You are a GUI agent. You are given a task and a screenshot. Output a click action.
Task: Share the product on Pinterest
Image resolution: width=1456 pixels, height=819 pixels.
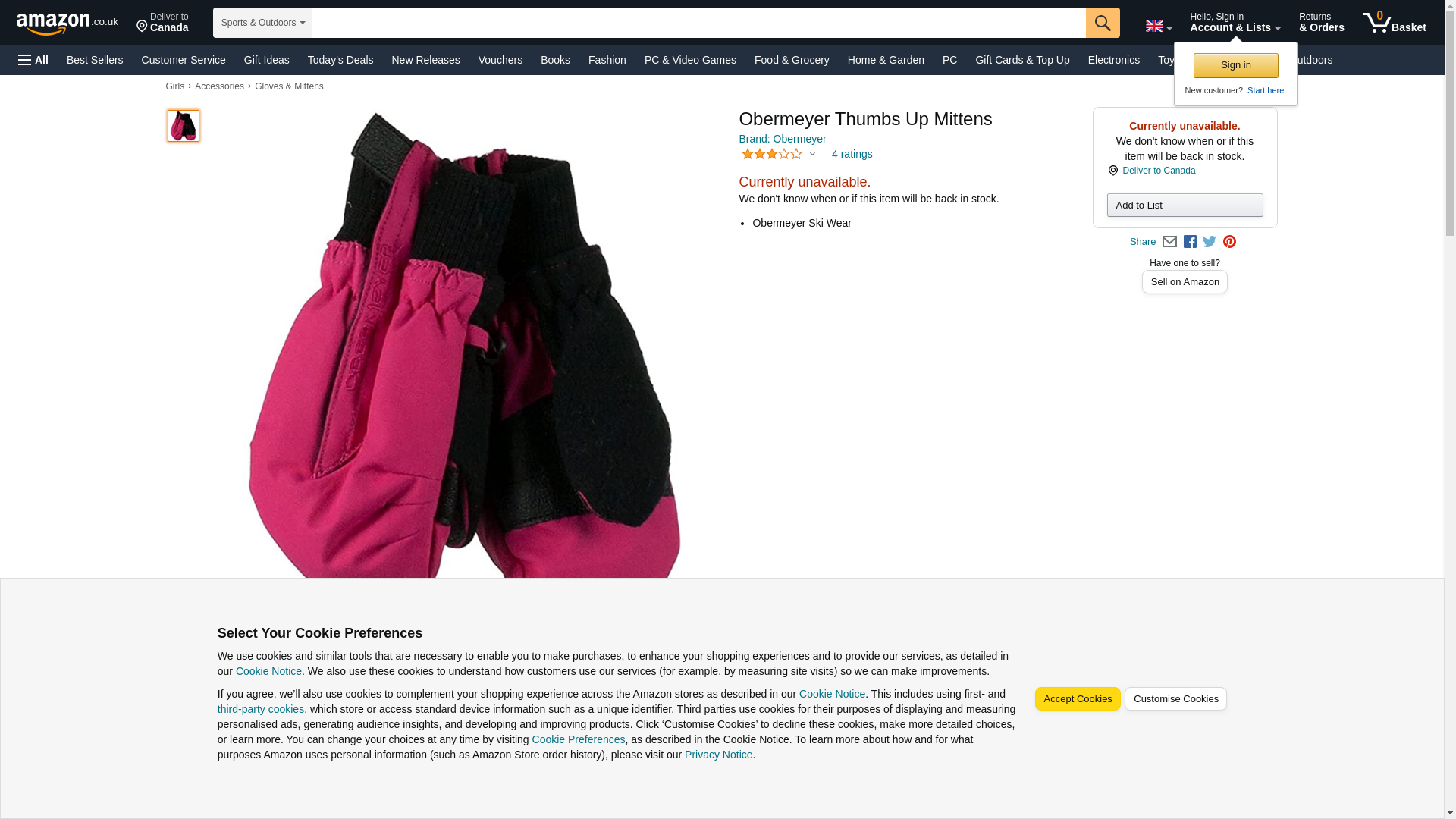1229,242
